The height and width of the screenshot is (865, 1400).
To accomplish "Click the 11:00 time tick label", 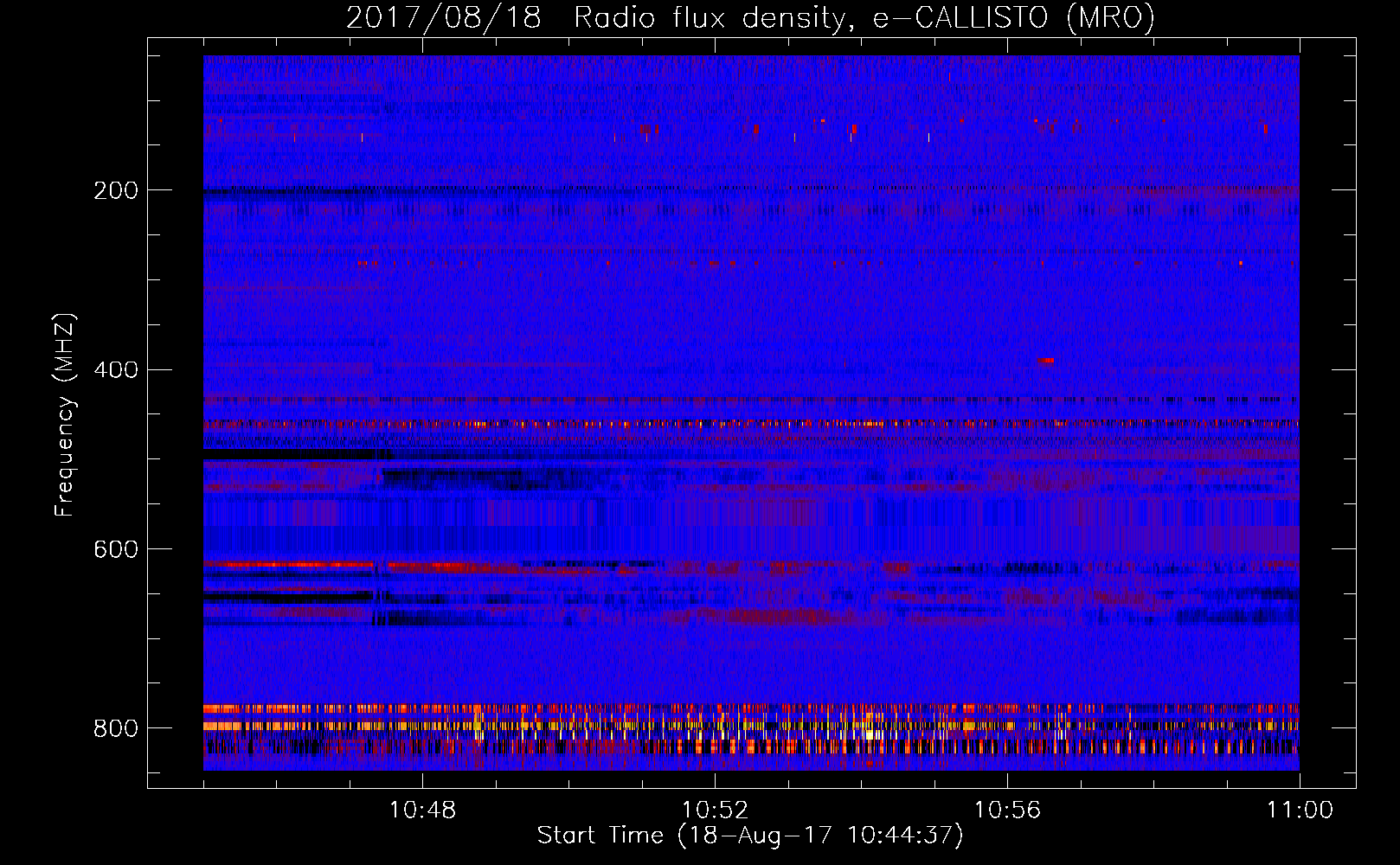I will point(1300,811).
